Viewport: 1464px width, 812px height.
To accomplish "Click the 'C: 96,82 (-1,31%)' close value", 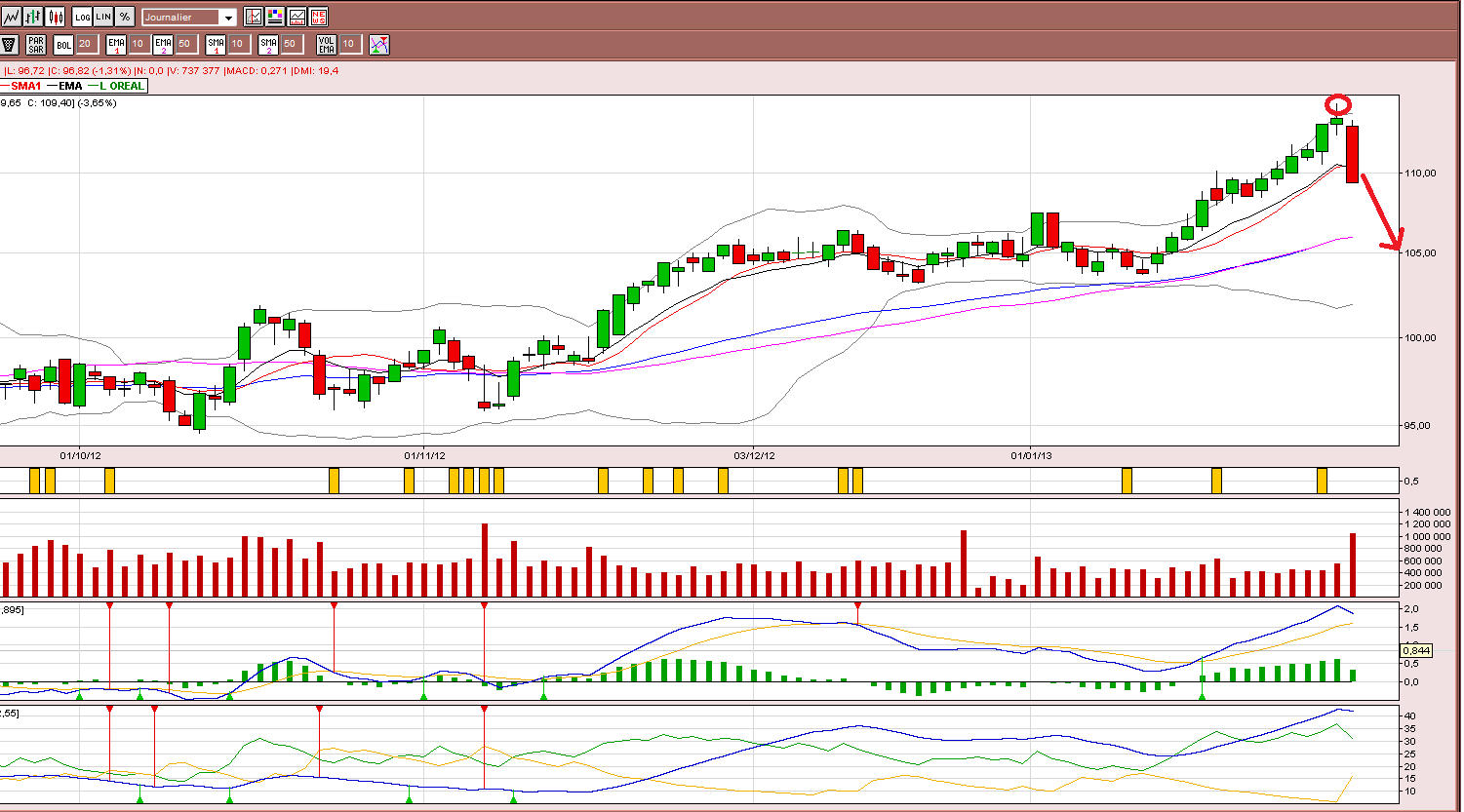I will 90,71.
